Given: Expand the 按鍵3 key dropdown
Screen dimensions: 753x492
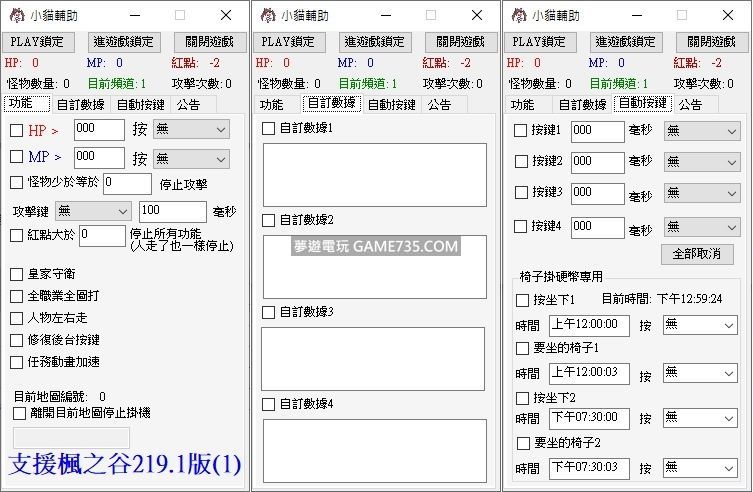Looking at the screenshot, I should pos(702,193).
